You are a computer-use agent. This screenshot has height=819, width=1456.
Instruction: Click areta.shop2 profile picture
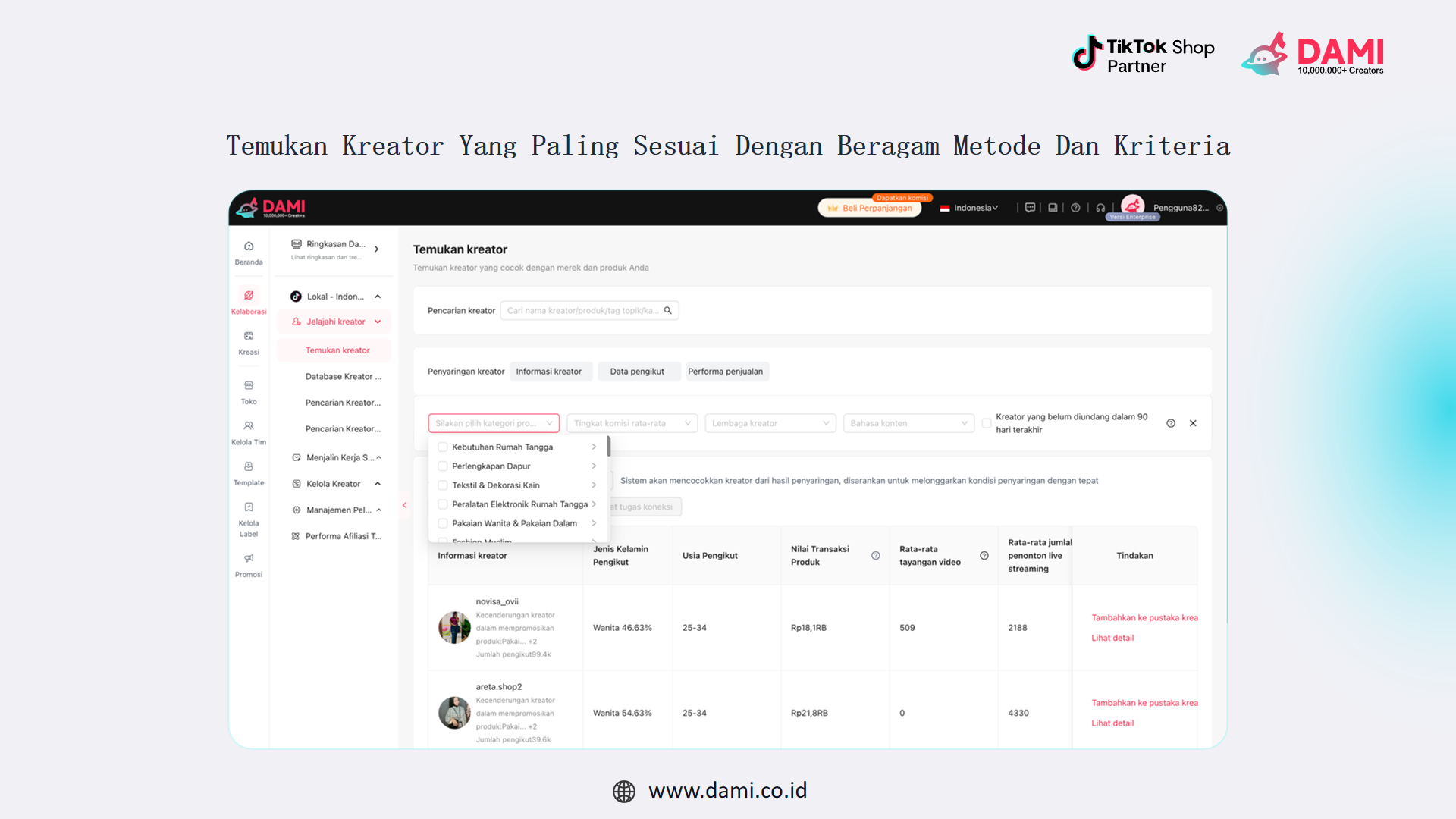click(454, 713)
